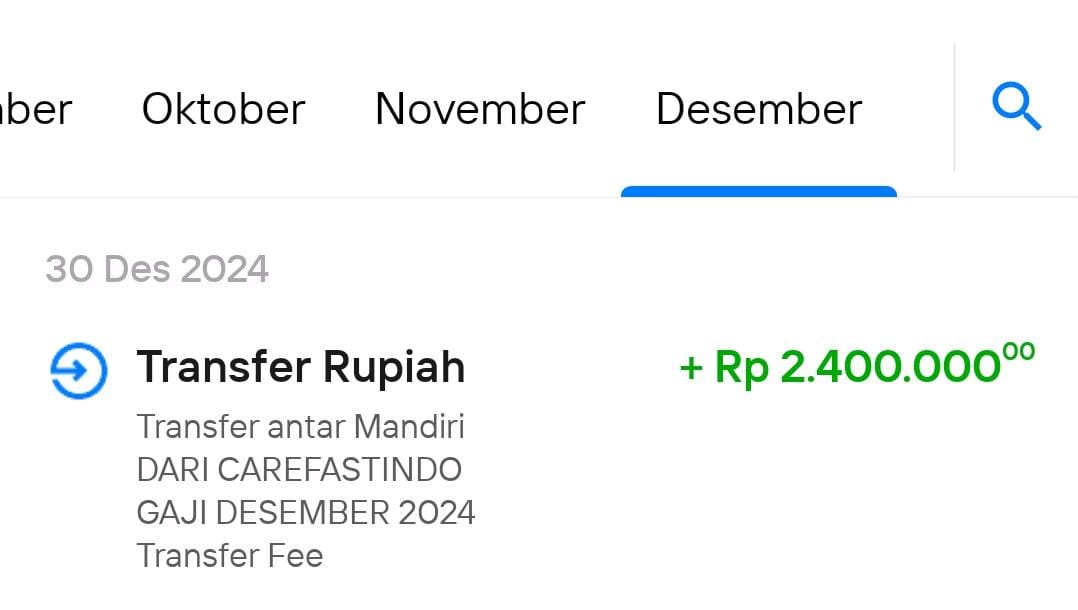Select the November month tab
Viewport: 1078px width, 610px height.
(480, 109)
